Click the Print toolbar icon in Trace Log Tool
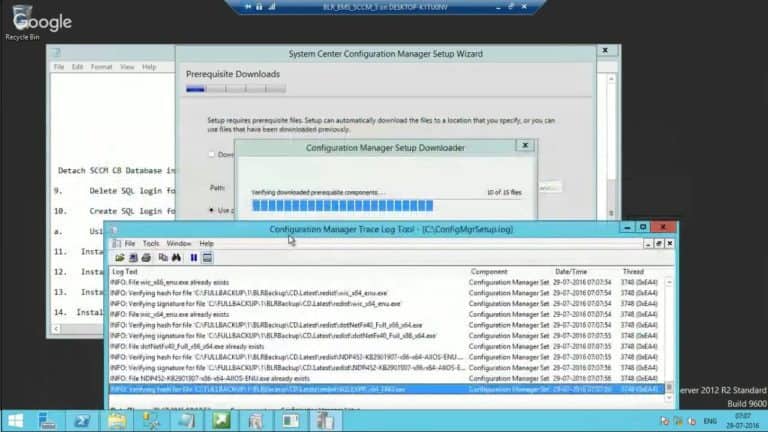This screenshot has height=432, width=768. coord(146,258)
